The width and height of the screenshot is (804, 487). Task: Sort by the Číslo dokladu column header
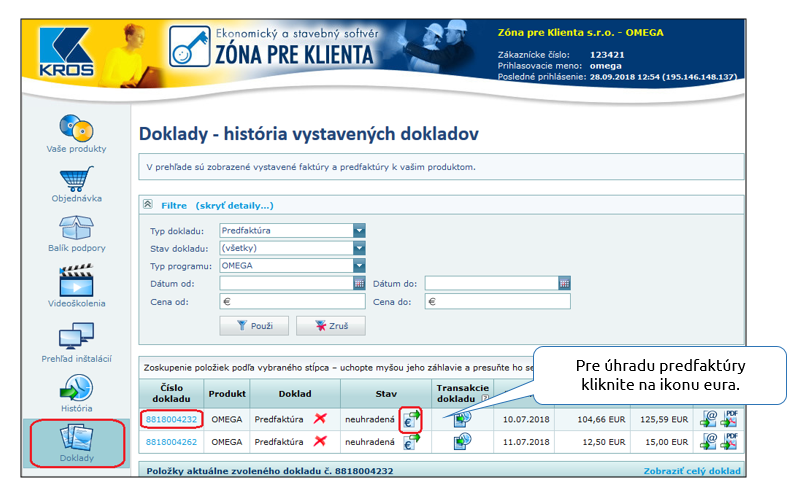click(171, 393)
